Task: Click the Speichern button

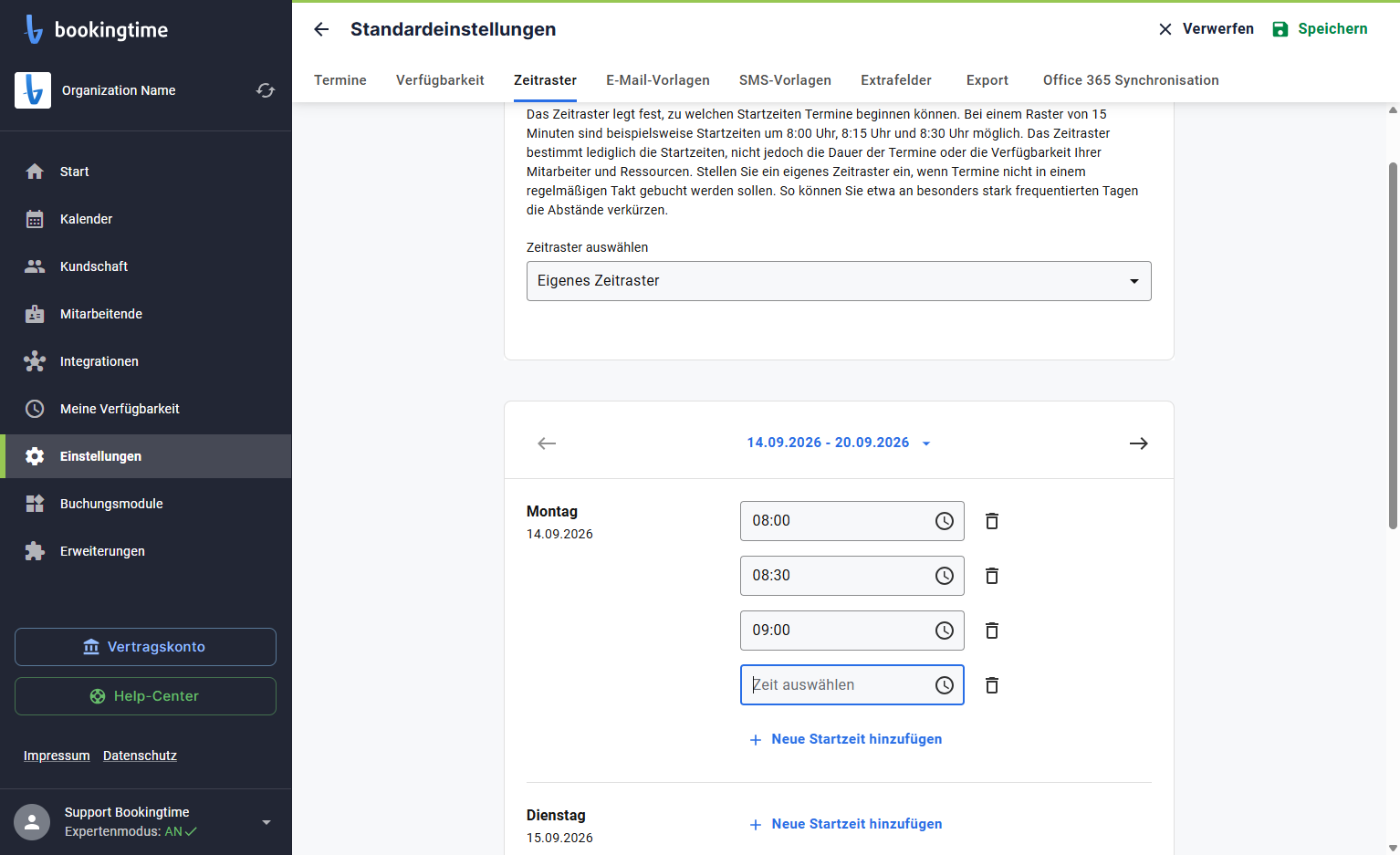Action: point(1320,29)
